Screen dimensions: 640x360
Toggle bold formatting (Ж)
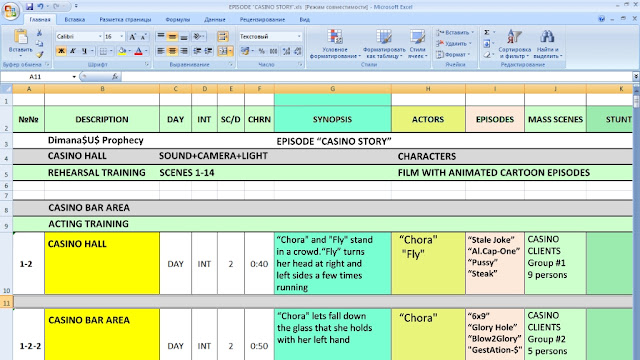(61, 51)
